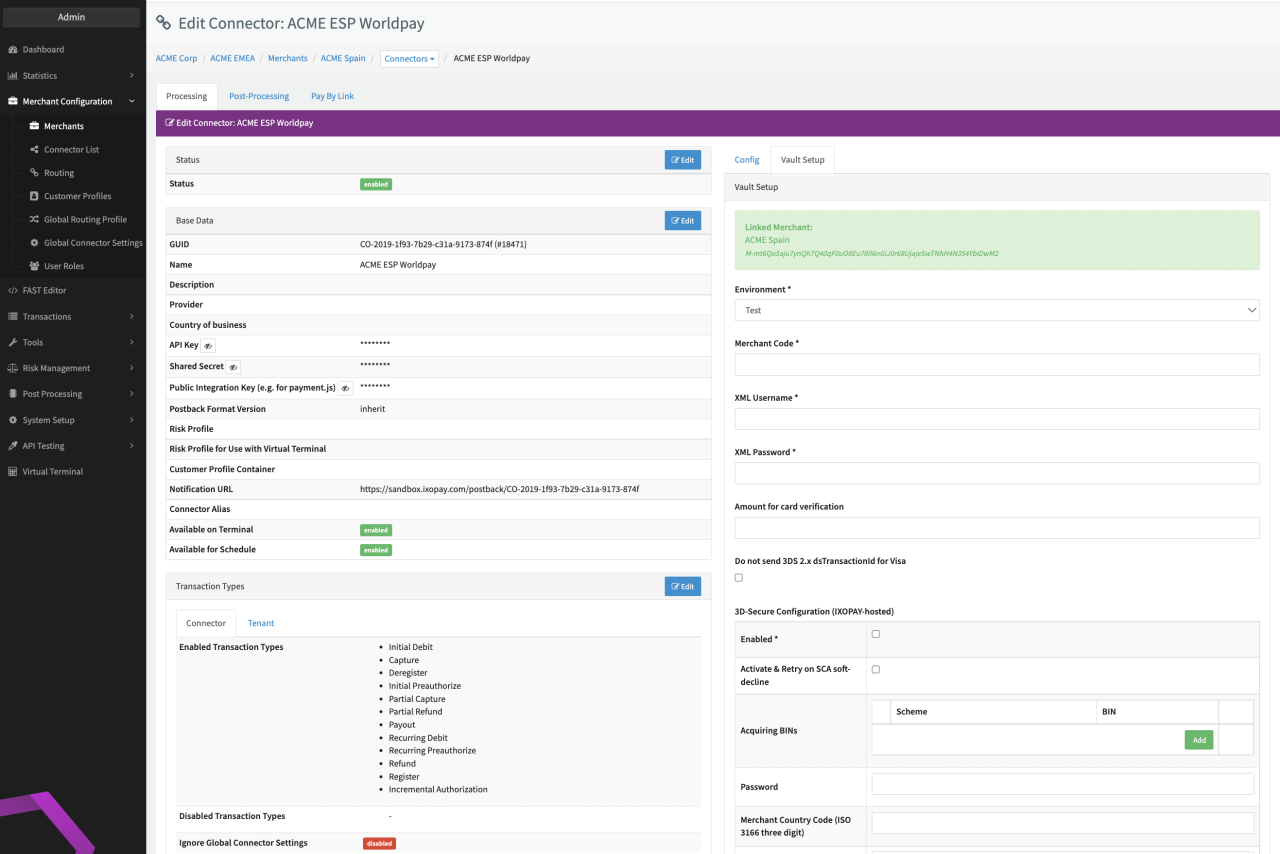
Task: Enable the 3D-Secure Configuration checkbox
Action: click(876, 634)
